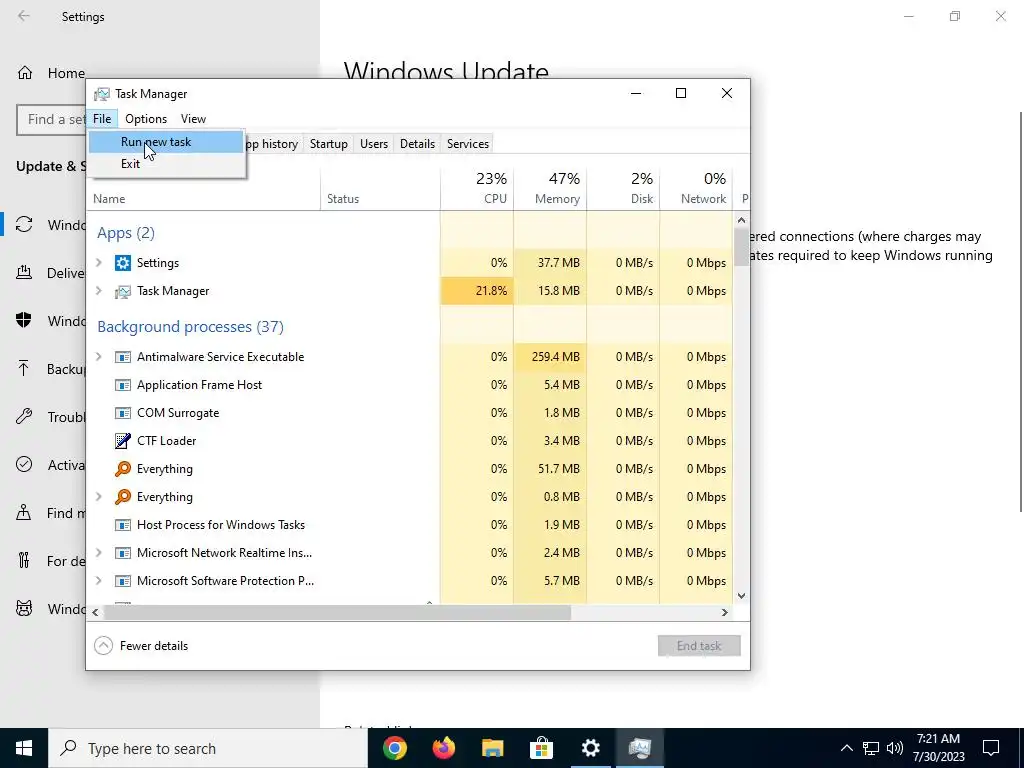Click the Microsoft Software Protection Platform icon
Viewport: 1024px width, 768px height.
tap(123, 581)
